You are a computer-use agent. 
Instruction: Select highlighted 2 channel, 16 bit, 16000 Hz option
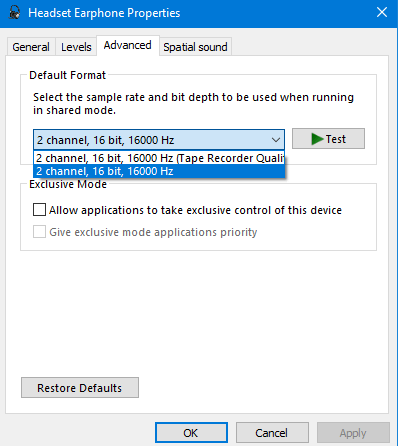(159, 171)
